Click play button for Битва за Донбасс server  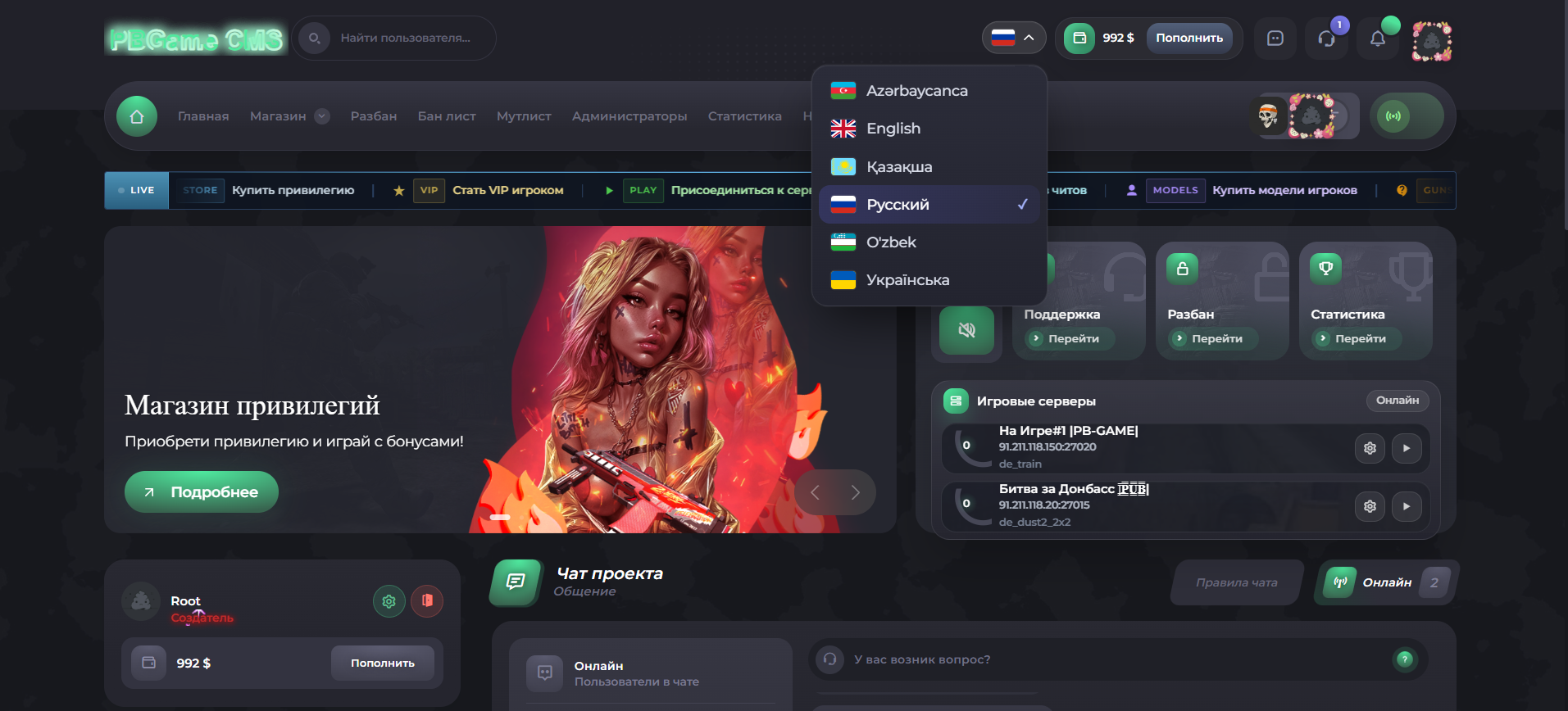[x=1407, y=506]
